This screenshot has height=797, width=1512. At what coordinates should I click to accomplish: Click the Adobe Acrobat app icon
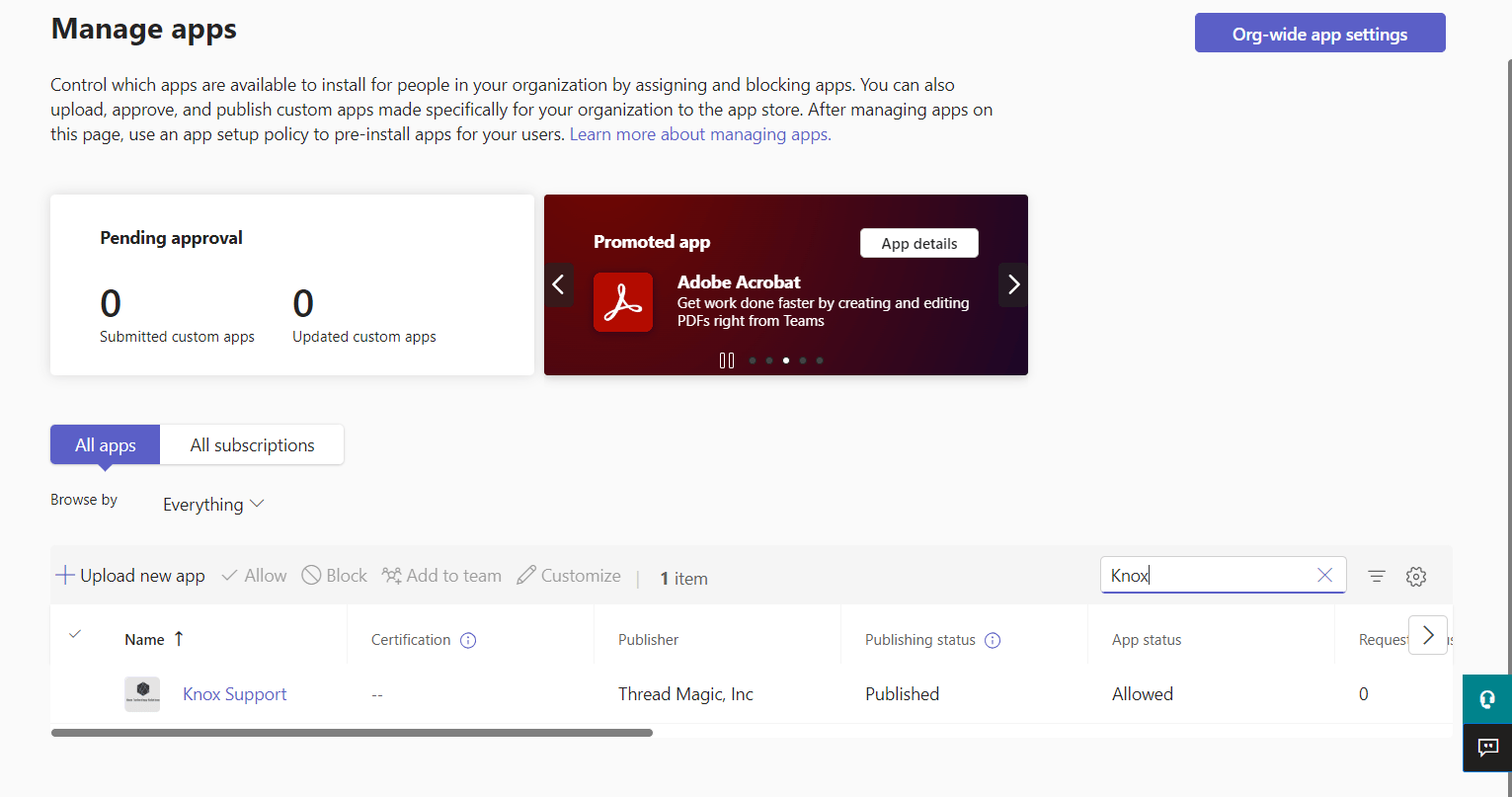[623, 302]
